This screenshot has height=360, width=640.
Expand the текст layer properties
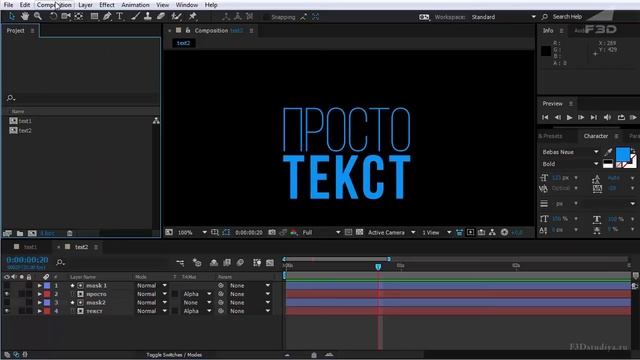point(40,311)
